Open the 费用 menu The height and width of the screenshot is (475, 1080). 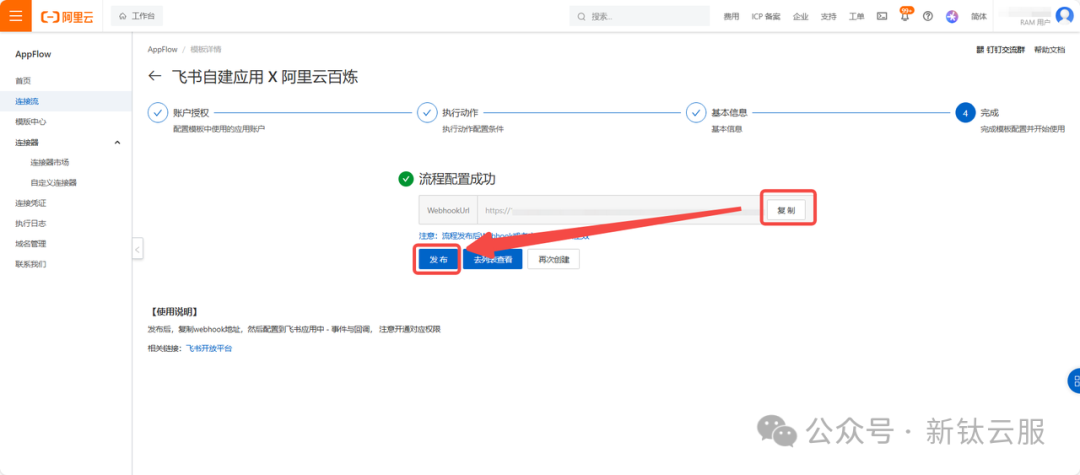click(731, 17)
